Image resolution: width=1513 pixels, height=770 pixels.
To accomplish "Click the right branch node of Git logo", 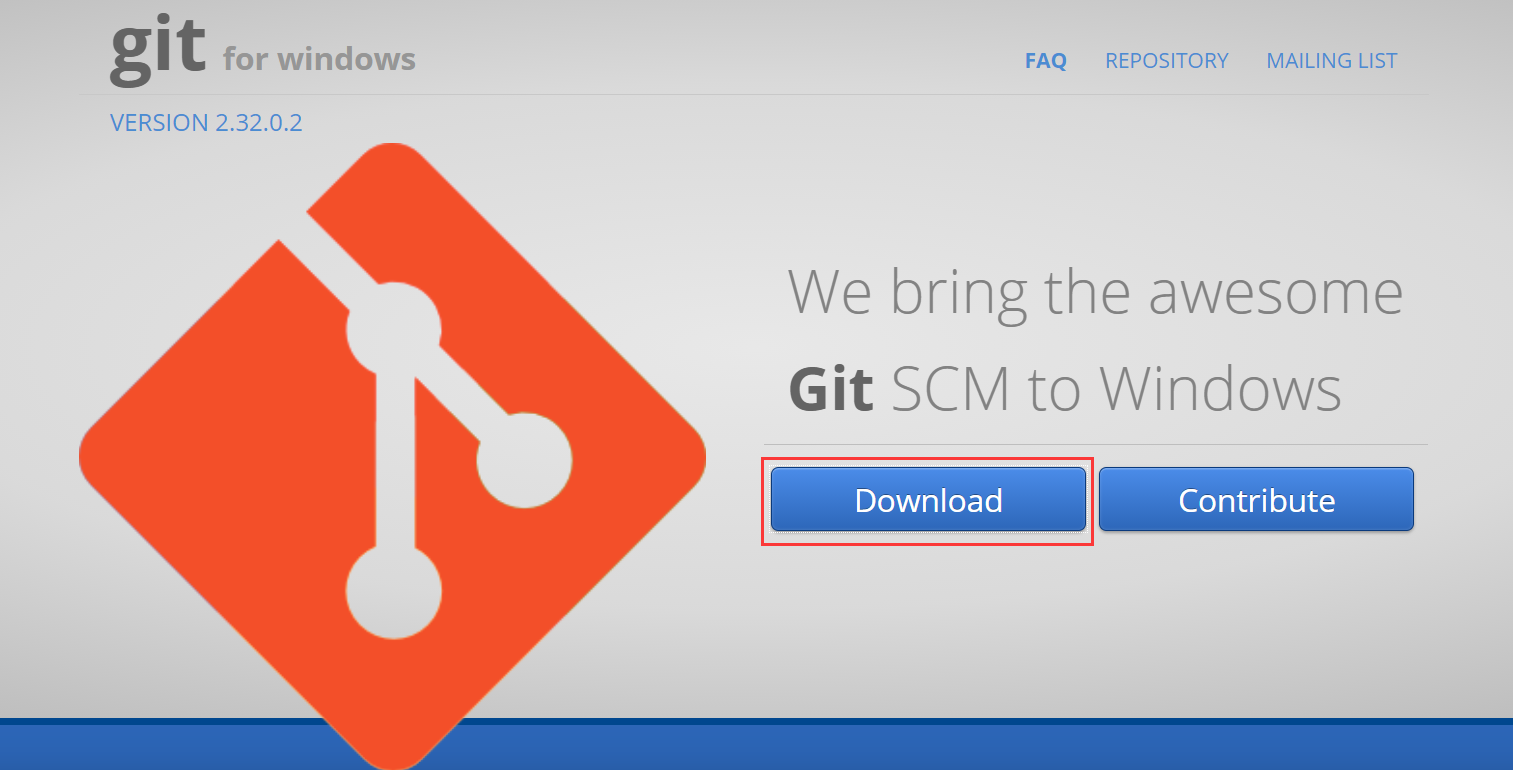I will tap(524, 460).
